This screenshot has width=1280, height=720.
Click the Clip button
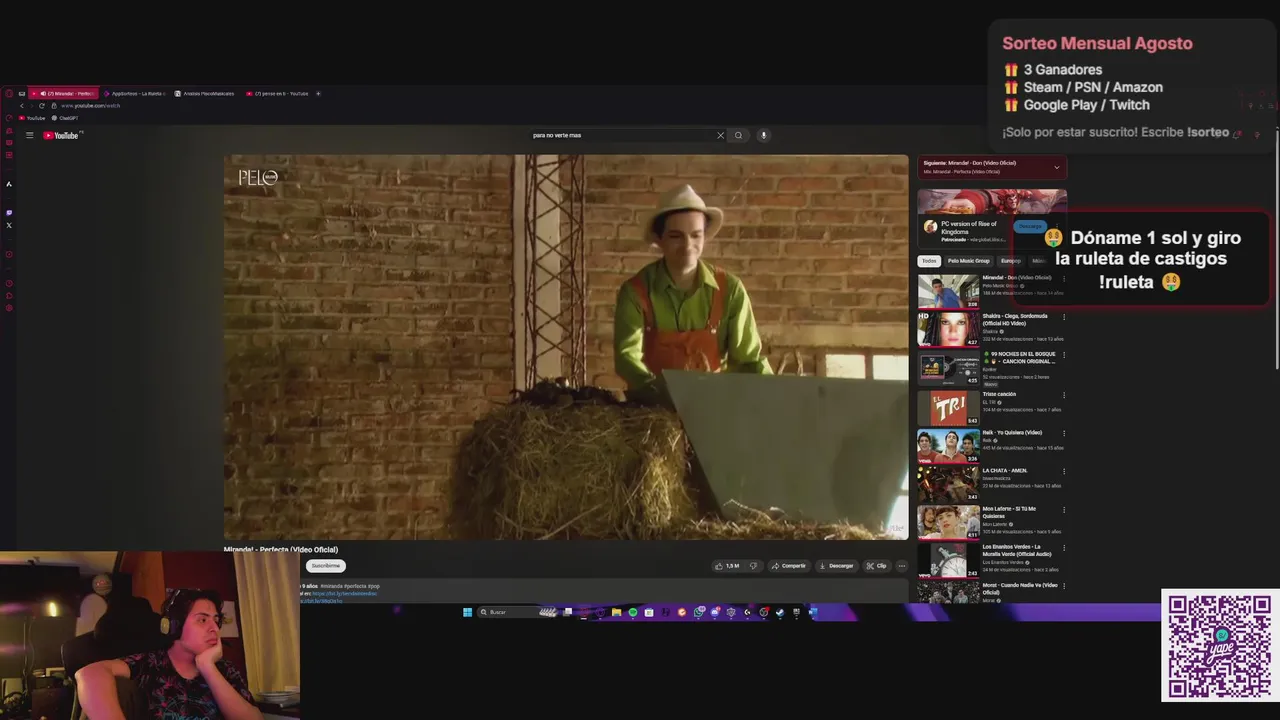876,566
